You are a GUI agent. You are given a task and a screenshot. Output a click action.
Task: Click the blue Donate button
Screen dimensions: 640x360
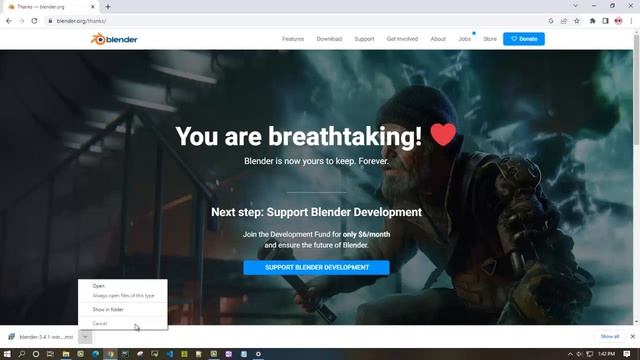coord(524,39)
